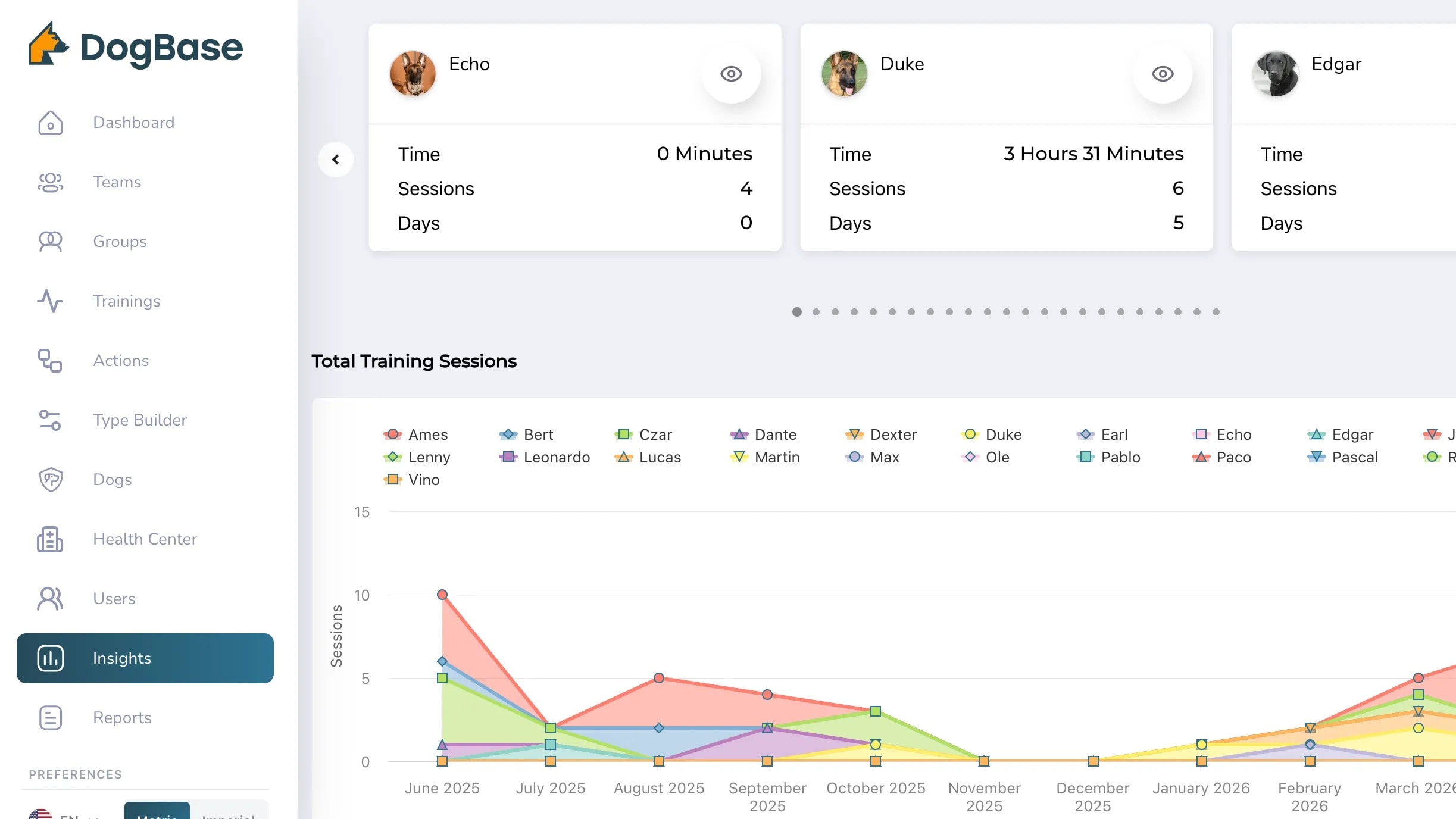View Echo's details with eye icon
This screenshot has width=1456, height=819.
click(731, 74)
